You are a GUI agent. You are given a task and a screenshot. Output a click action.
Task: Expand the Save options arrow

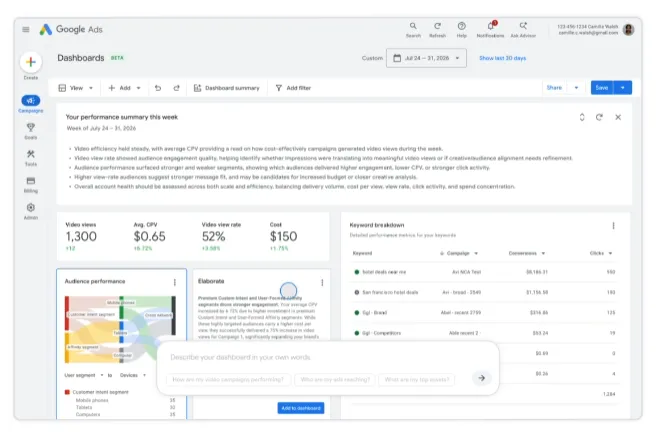pos(623,88)
